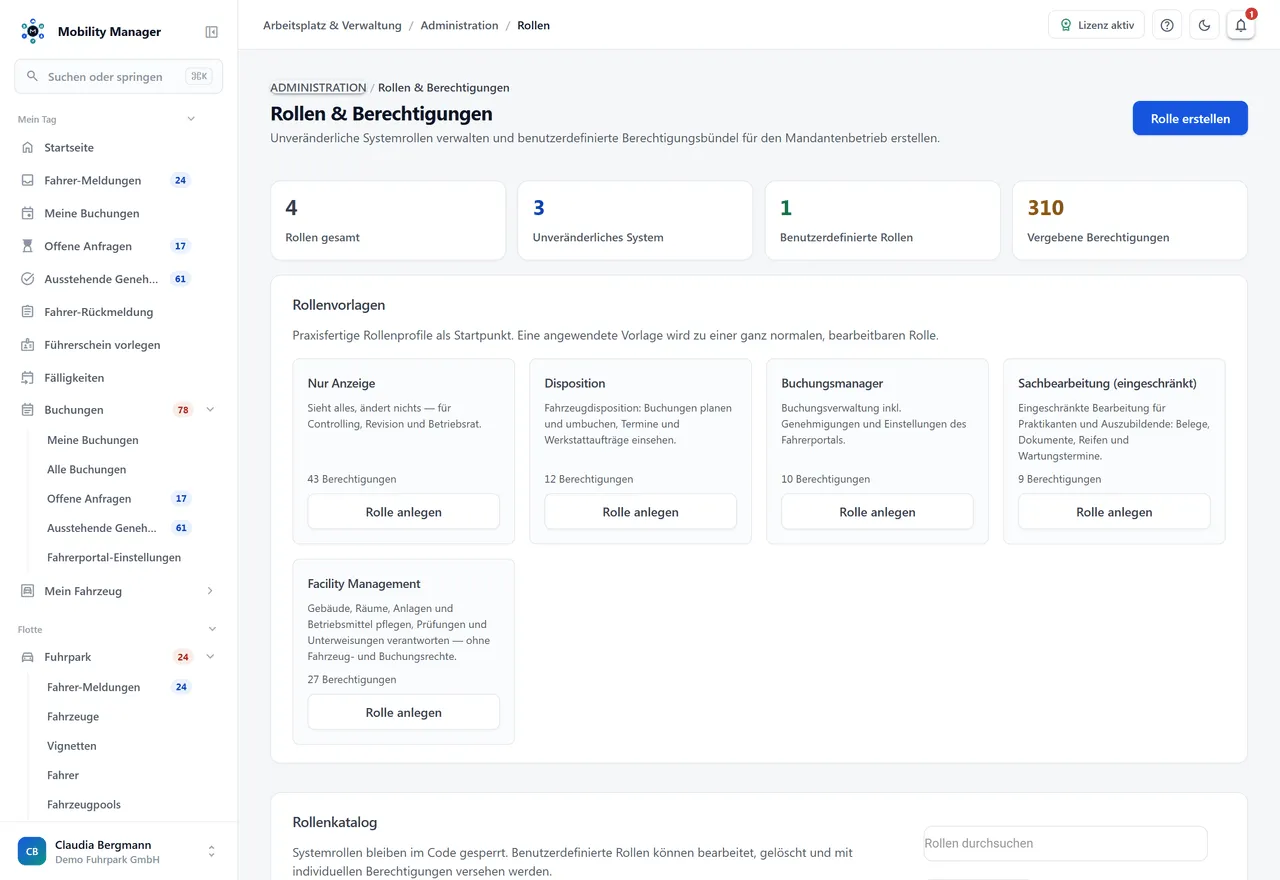The image size is (1280, 880).
Task: Click Arbeitsplatz & Verwaltung in the top breadcrumb
Action: [332, 25]
